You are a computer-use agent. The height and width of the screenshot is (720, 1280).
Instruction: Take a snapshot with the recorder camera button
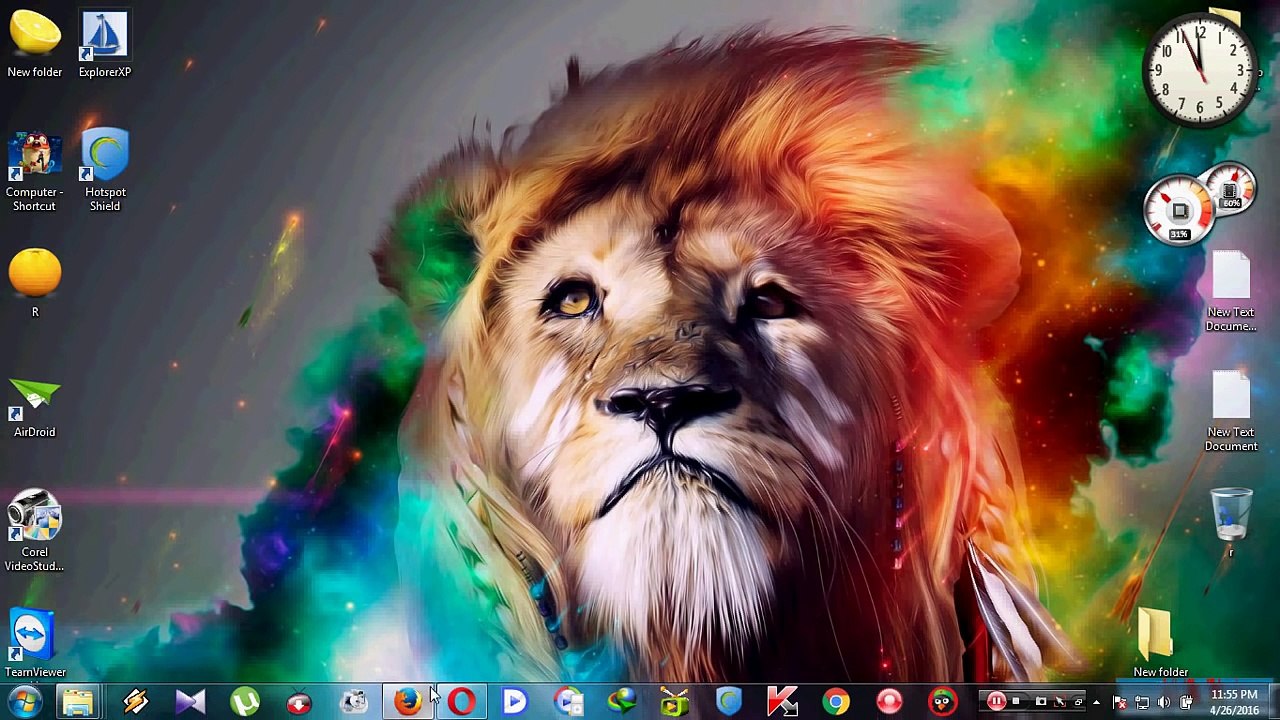1041,702
